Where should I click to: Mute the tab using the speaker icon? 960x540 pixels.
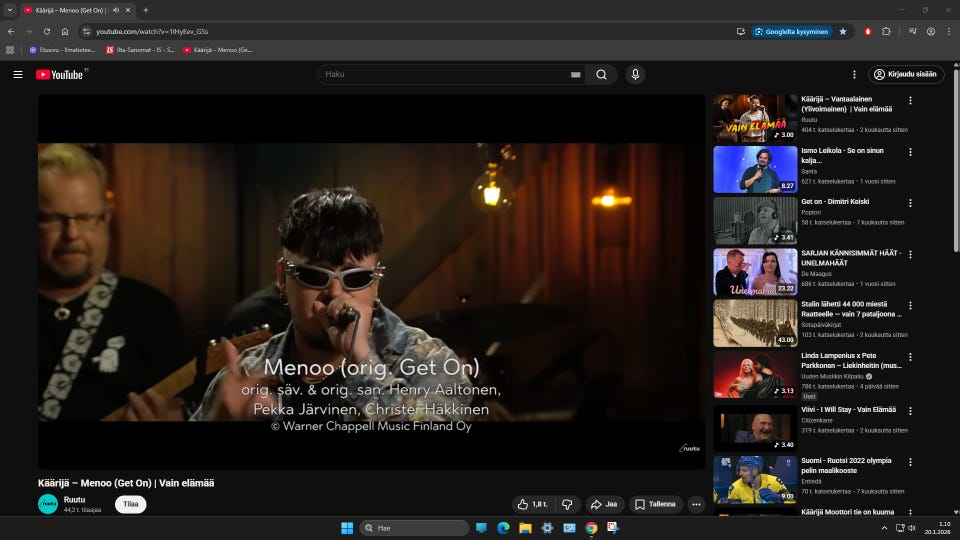[x=115, y=10]
